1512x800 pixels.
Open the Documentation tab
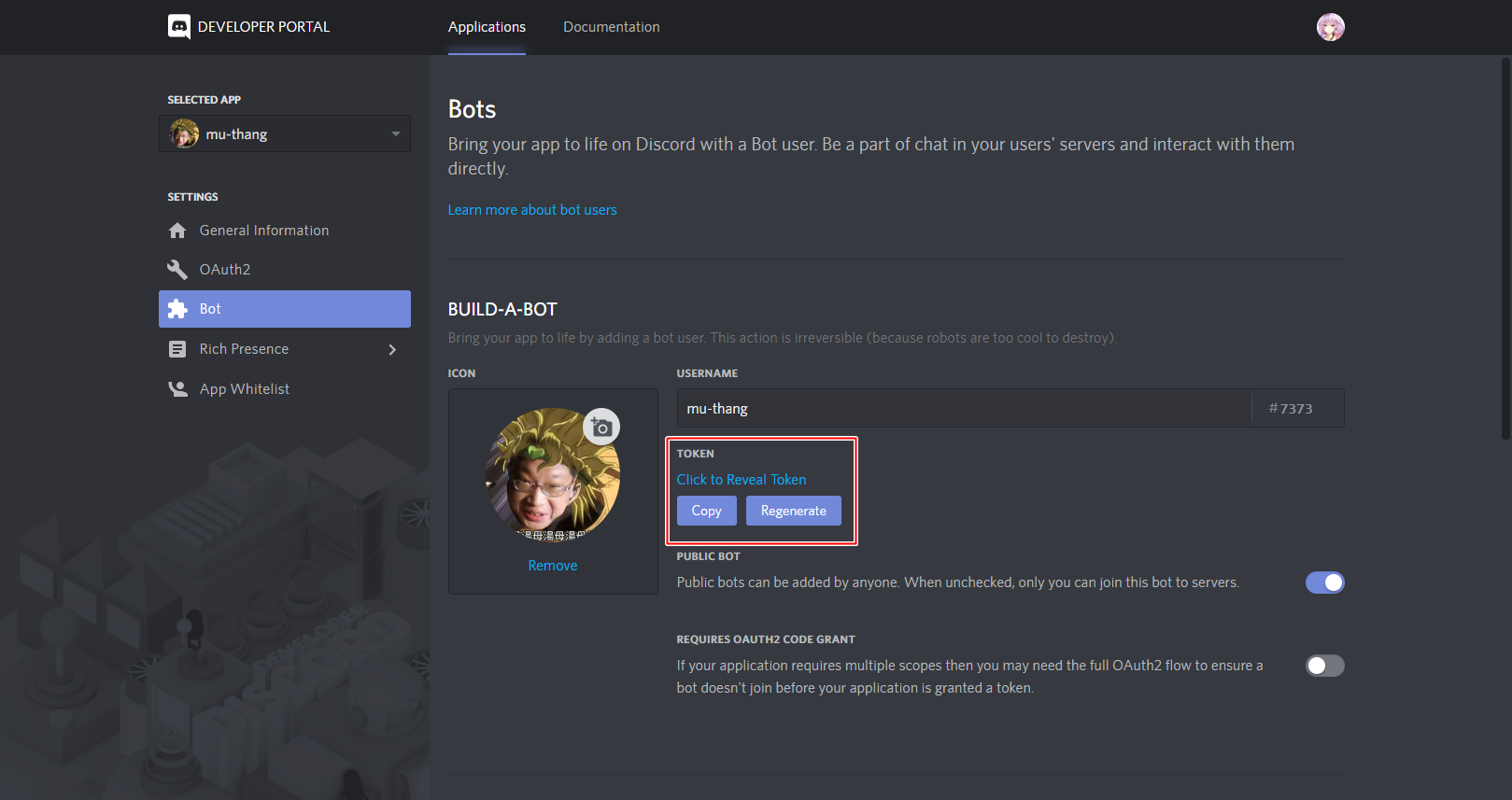tap(612, 27)
